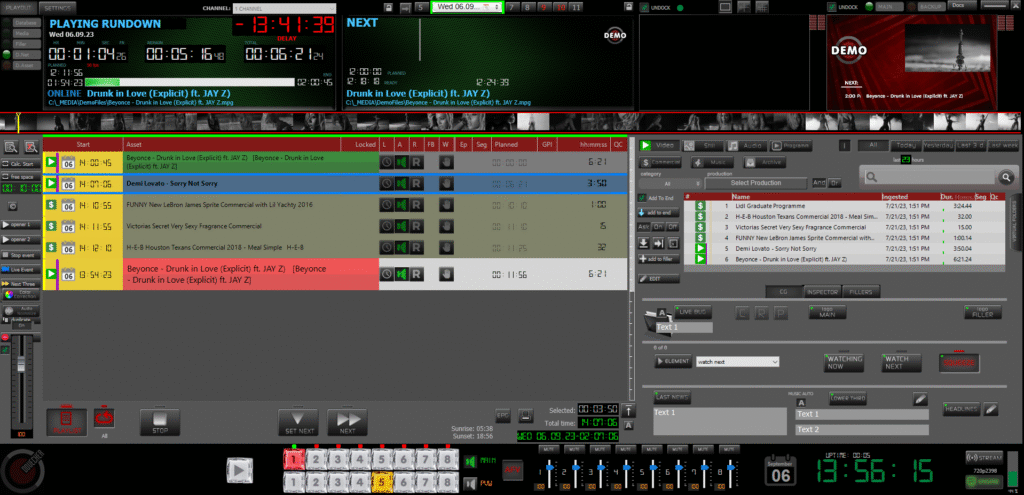Open the calendar date icon showing 06
Screen dimensions: 1024x495
[x=782, y=471]
